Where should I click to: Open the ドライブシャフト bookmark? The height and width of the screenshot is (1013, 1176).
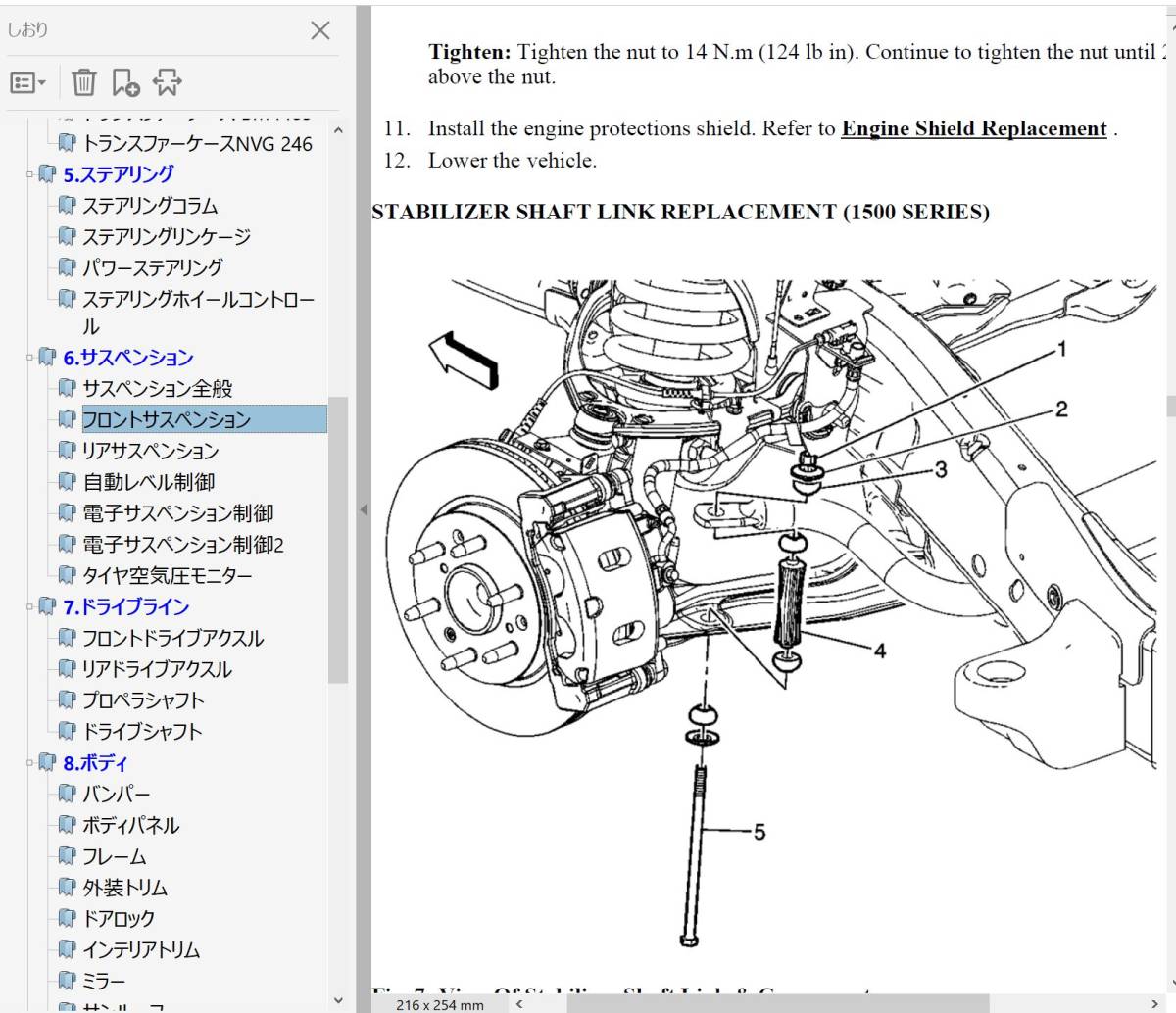click(142, 732)
